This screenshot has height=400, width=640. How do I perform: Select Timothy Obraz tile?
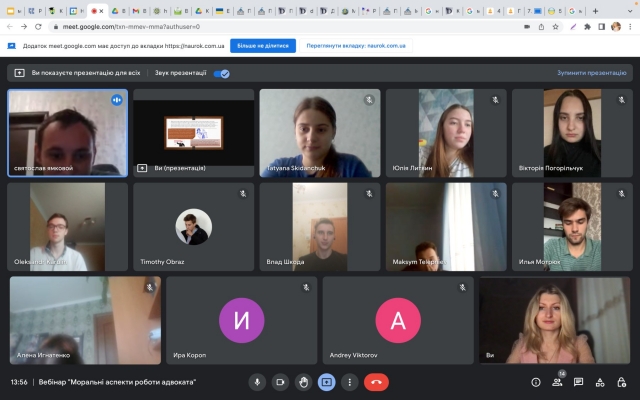click(193, 227)
